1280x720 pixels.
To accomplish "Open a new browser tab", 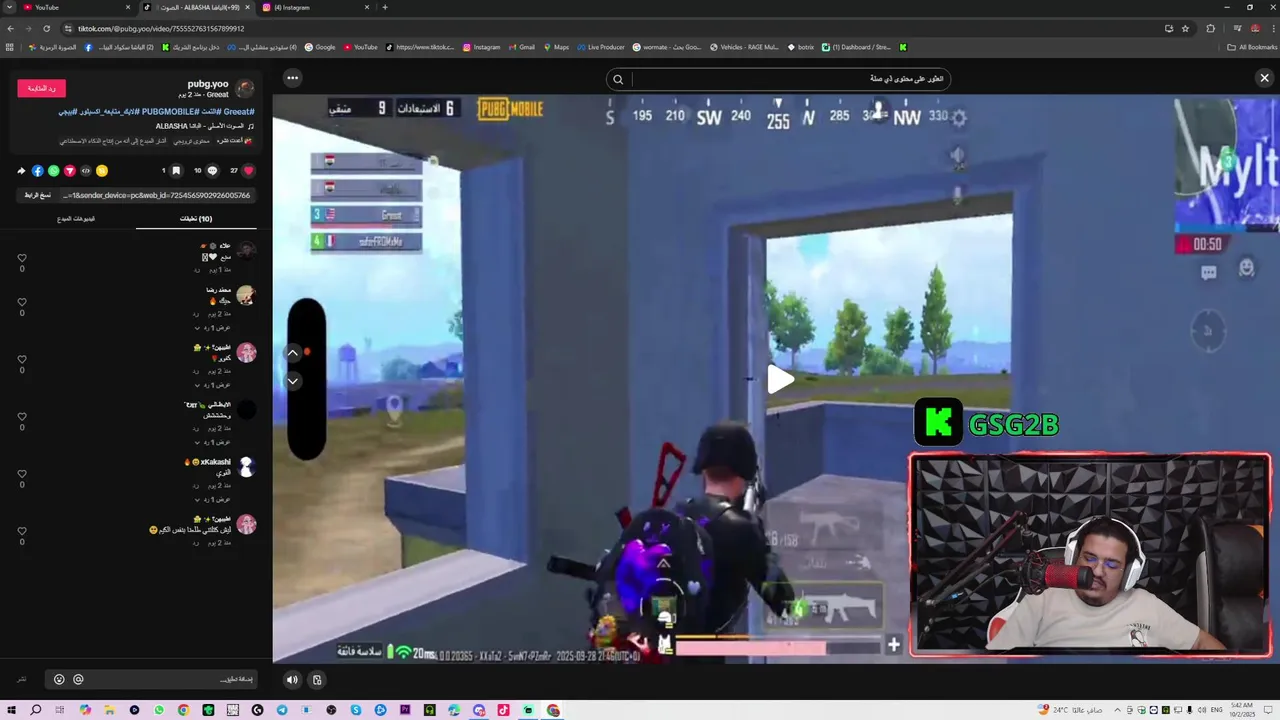I will pyautogui.click(x=385, y=7).
